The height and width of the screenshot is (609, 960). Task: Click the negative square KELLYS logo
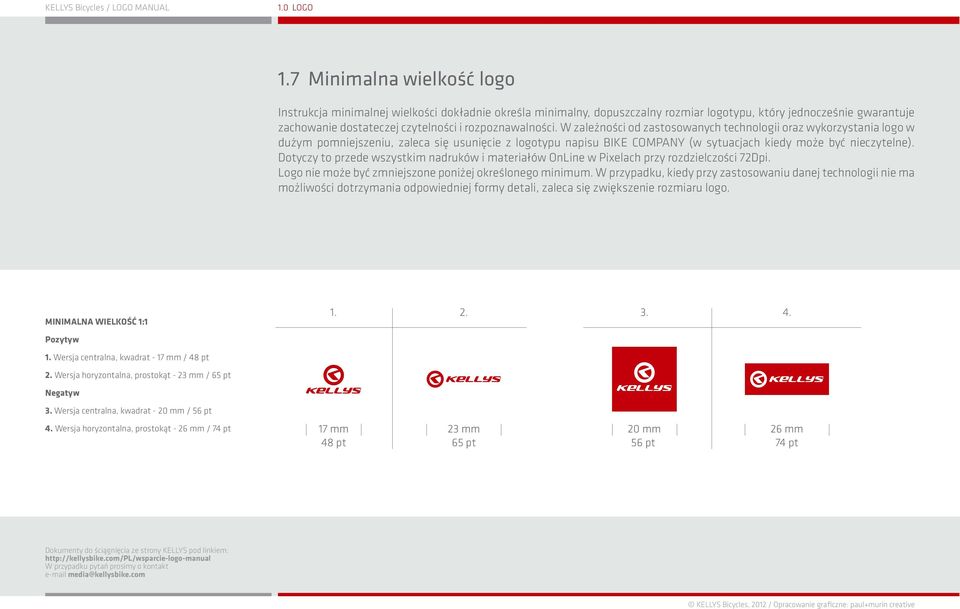(x=644, y=379)
